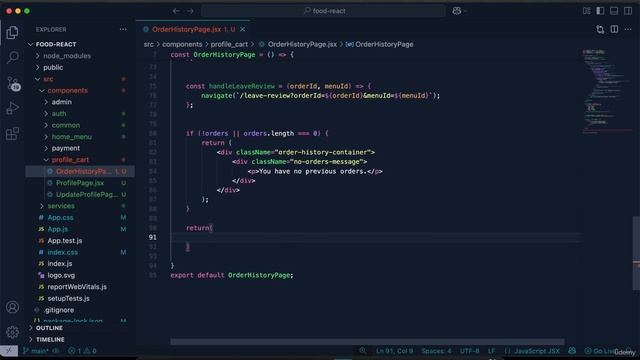Open Source Control view with pending changes
This screenshot has height=360, width=640.
click(13, 83)
